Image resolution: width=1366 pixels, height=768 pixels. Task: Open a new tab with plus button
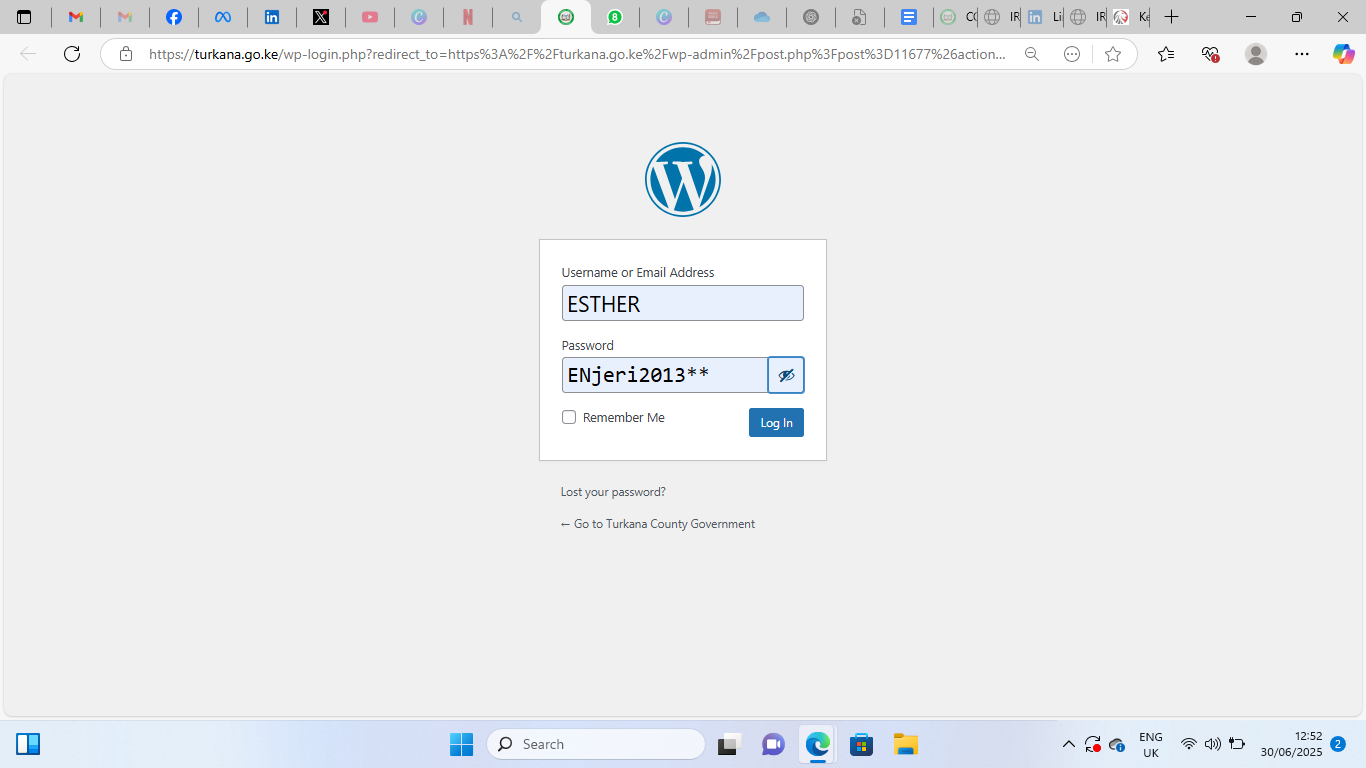[1172, 17]
